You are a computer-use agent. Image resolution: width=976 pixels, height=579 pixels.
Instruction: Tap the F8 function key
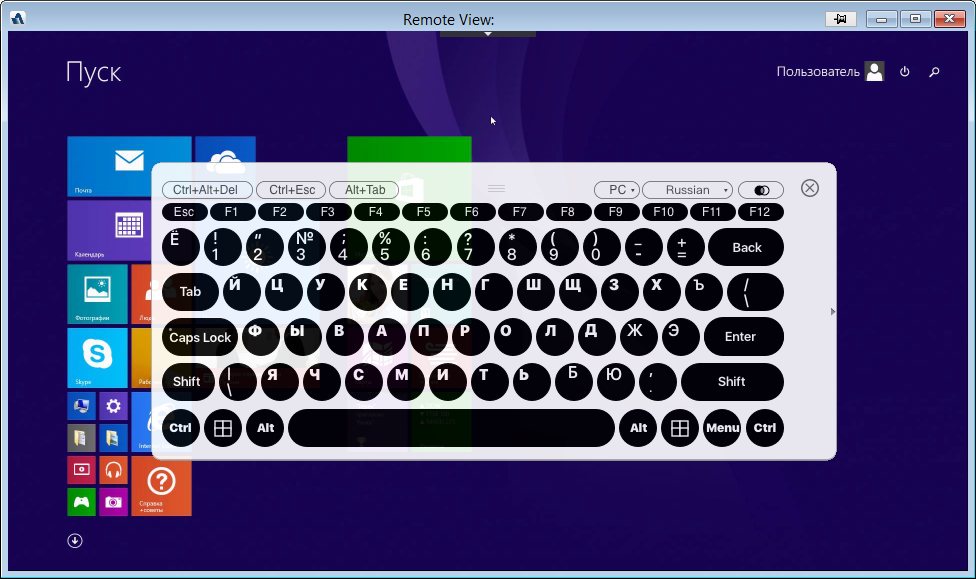coord(568,212)
